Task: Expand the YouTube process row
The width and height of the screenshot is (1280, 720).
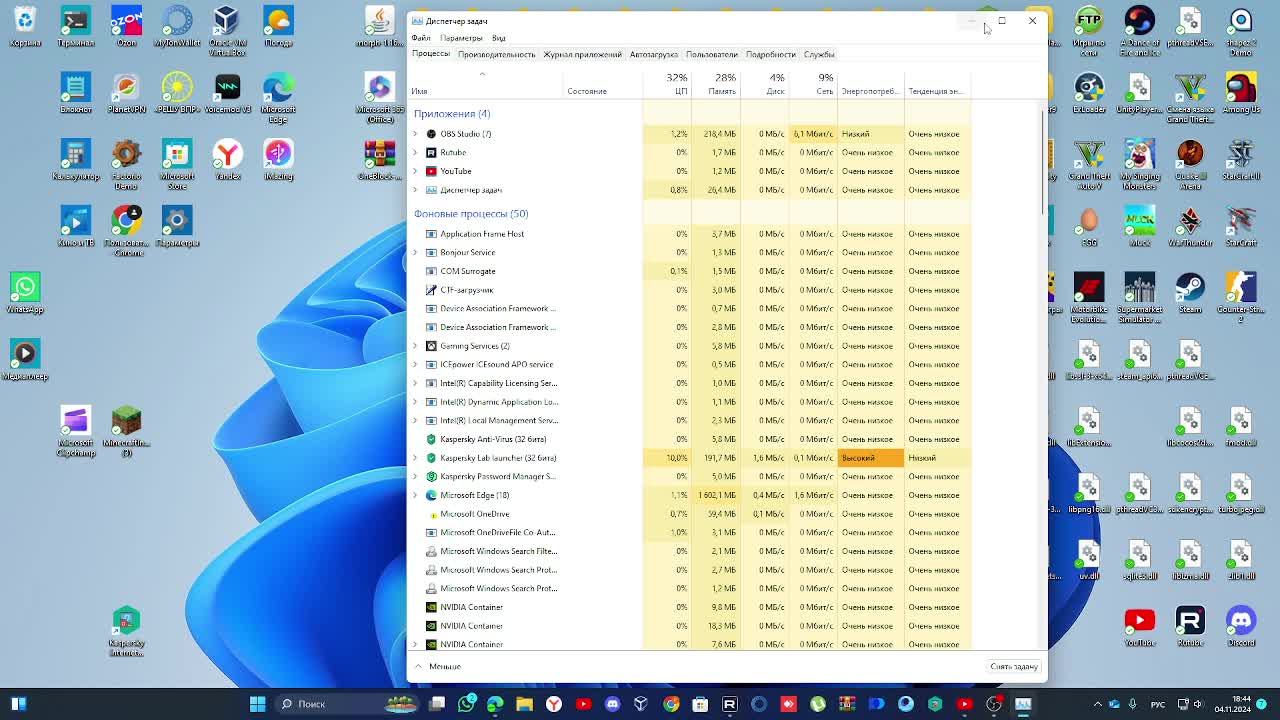Action: [416, 171]
